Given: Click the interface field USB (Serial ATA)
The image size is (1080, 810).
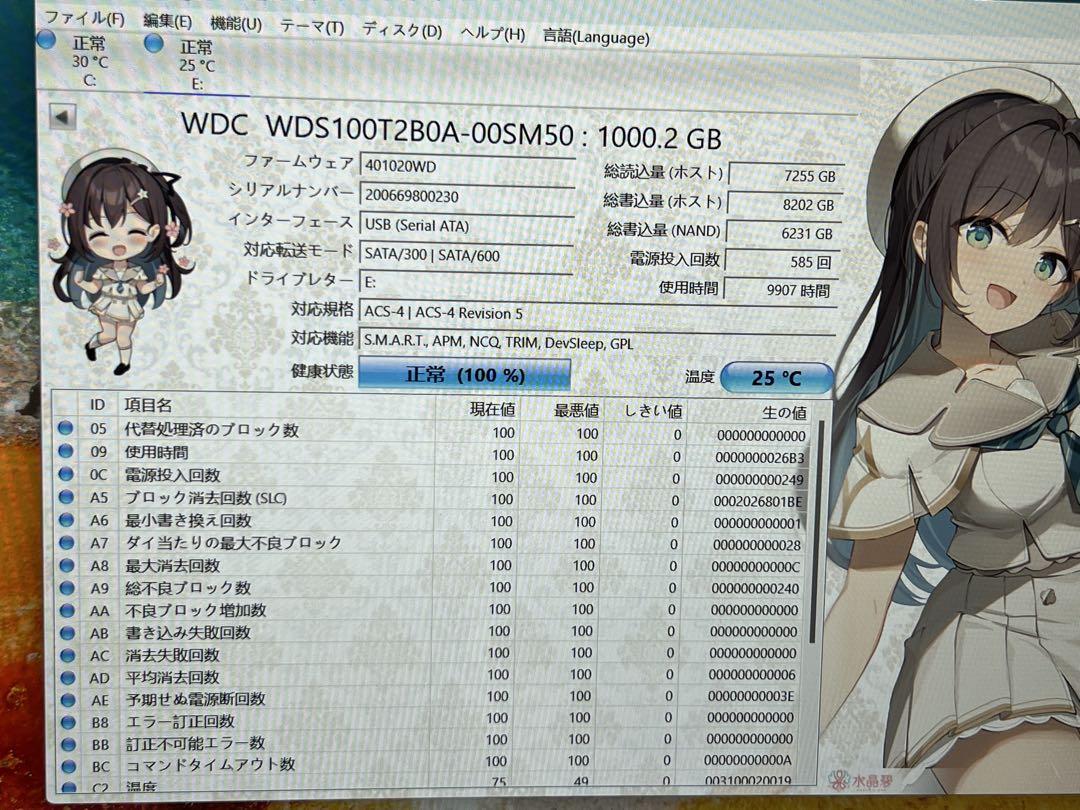Looking at the screenshot, I should (x=466, y=226).
